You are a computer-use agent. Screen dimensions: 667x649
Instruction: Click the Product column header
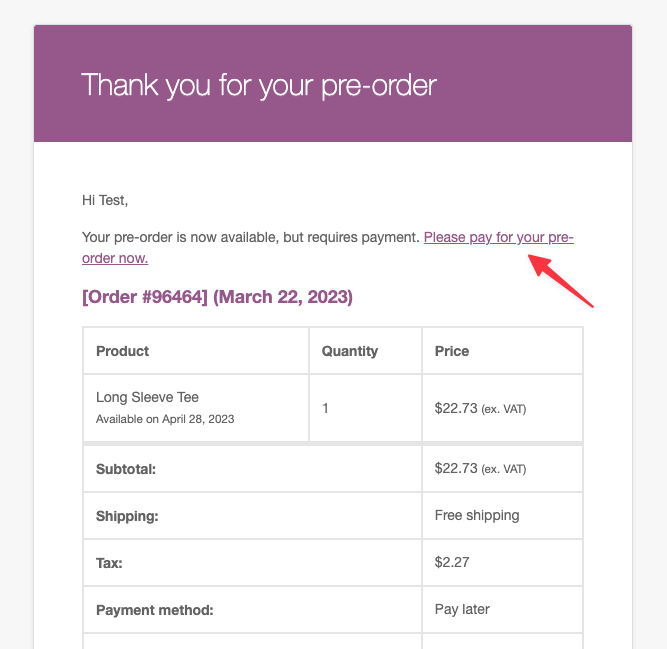(122, 351)
